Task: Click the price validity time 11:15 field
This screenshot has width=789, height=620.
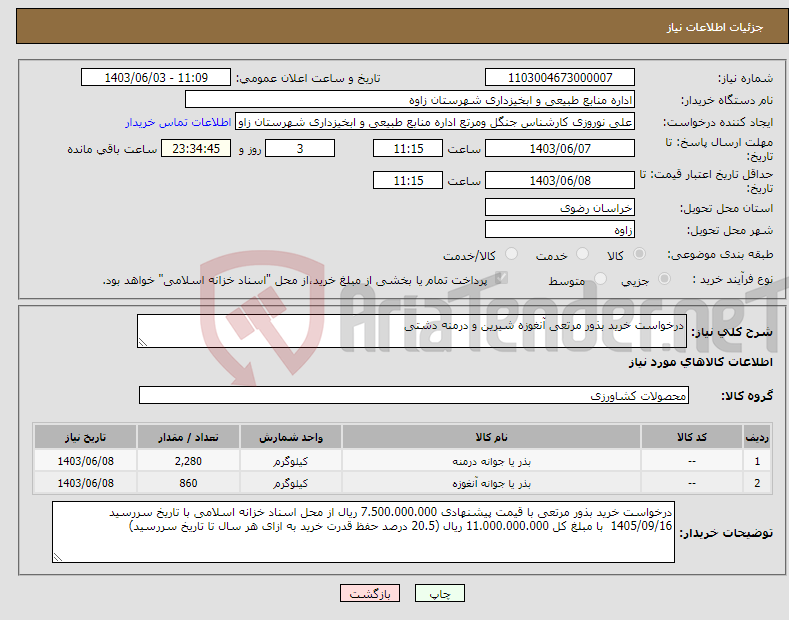Action: pyautogui.click(x=408, y=180)
